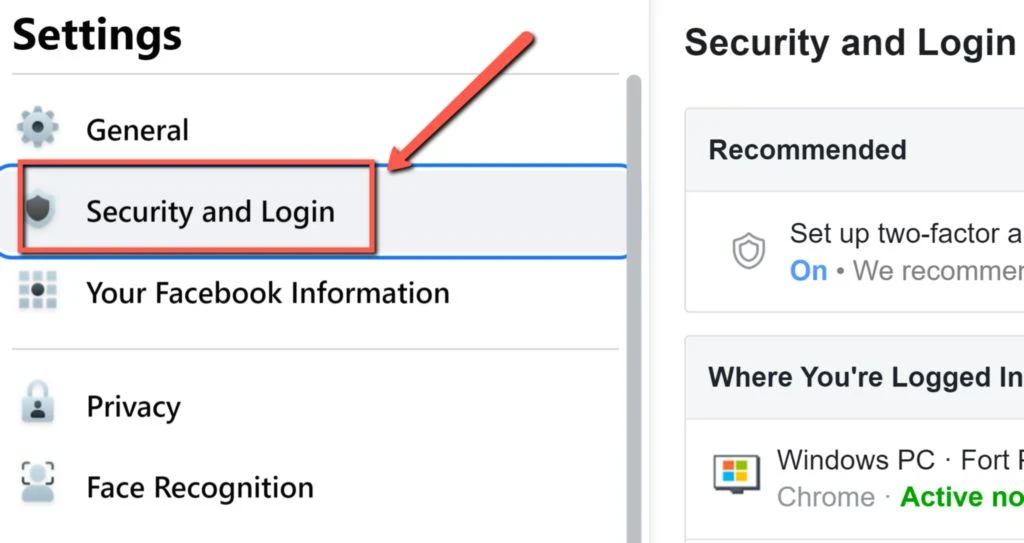Open Face Recognition settings
Viewport: 1024px width, 543px height.
click(200, 487)
